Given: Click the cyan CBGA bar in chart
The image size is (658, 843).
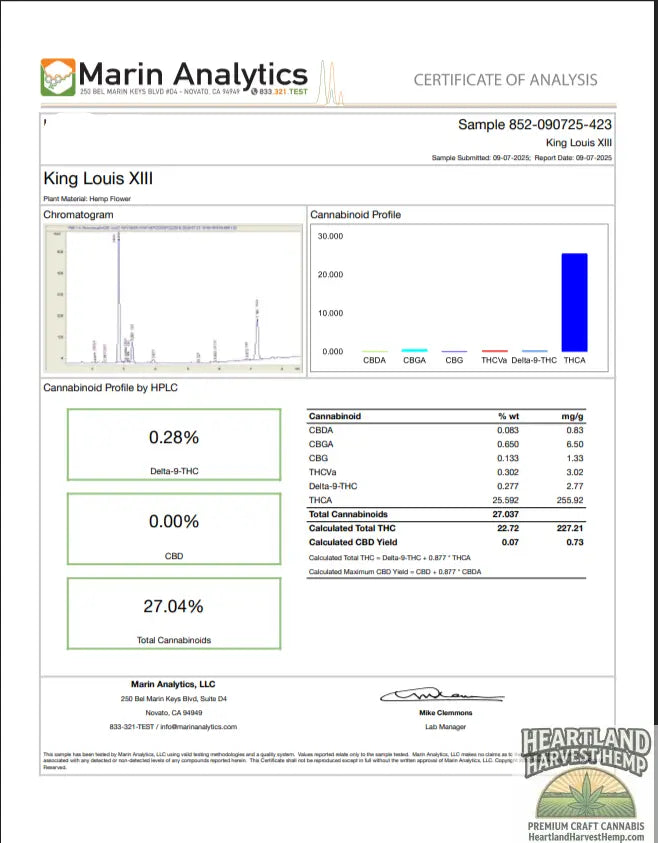Looking at the screenshot, I should (414, 350).
